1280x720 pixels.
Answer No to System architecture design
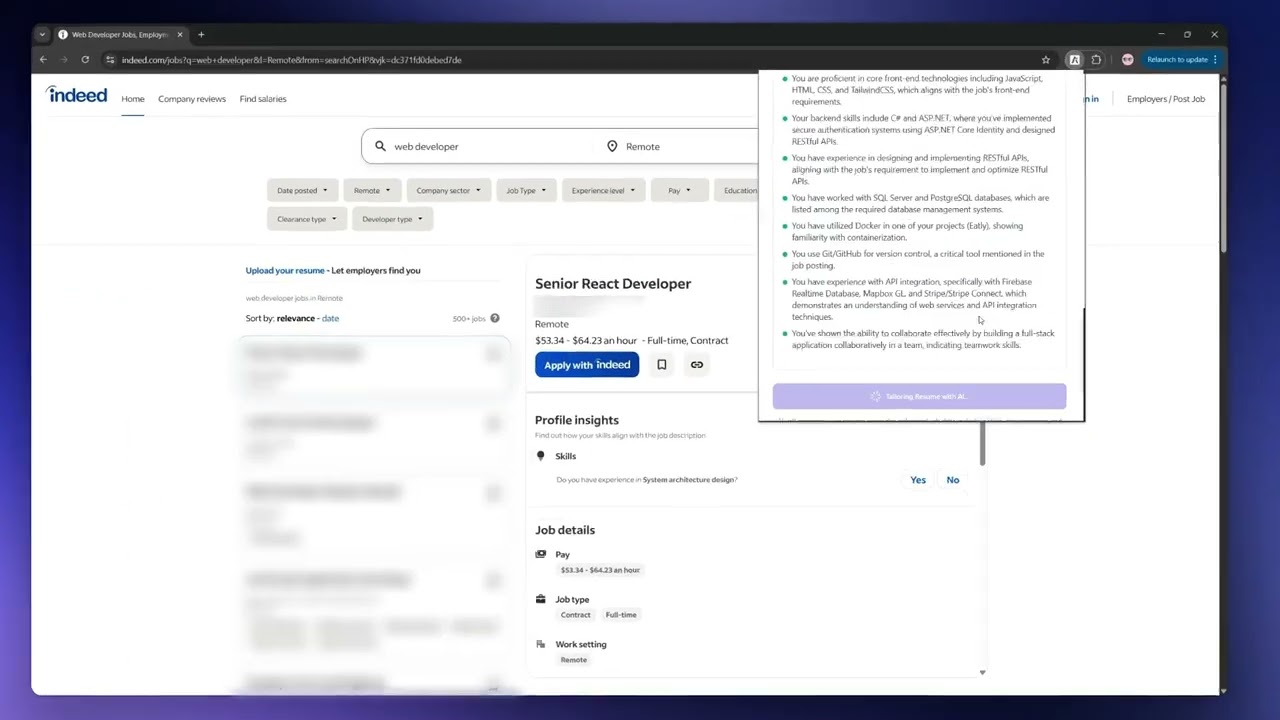(953, 480)
